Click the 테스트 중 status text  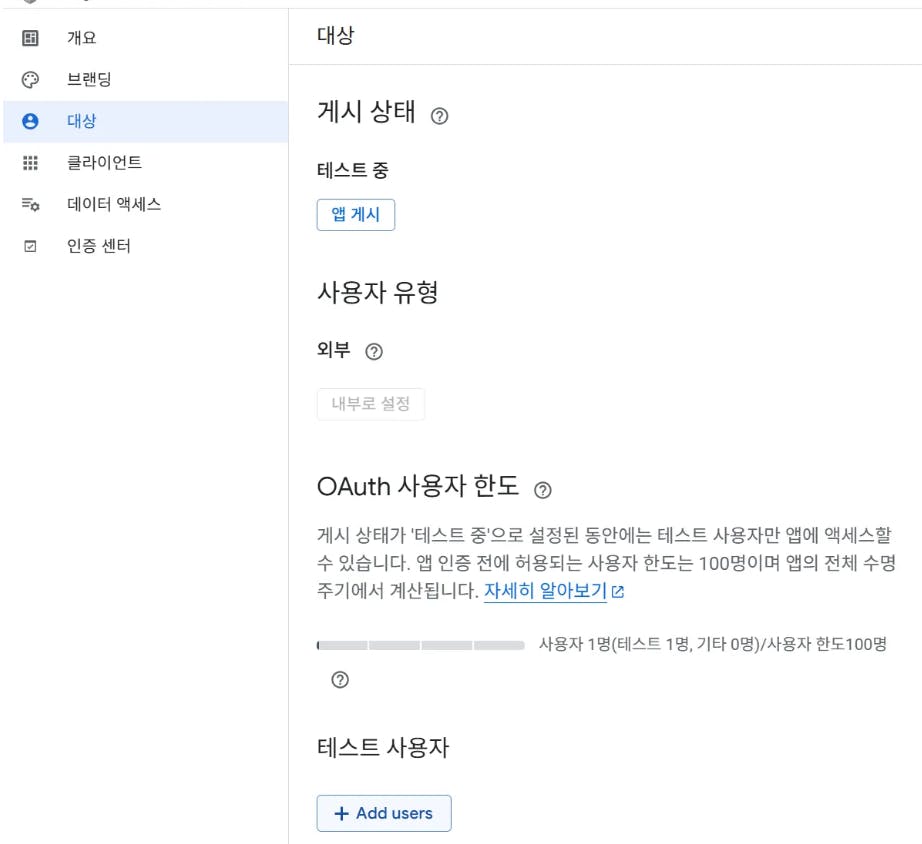coord(353,171)
